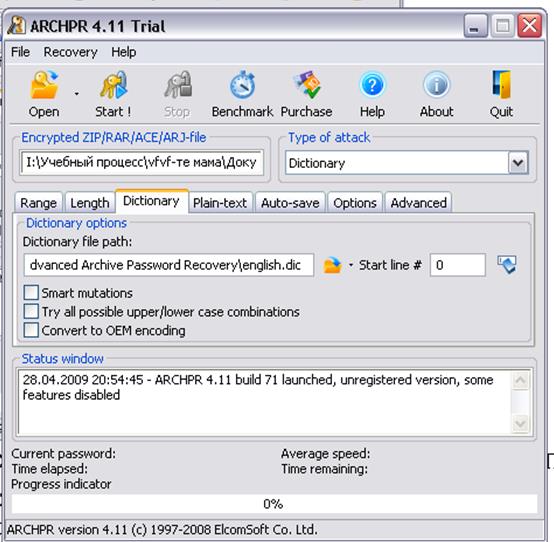
Task: Click the Start line number field
Action: pyautogui.click(x=458, y=265)
